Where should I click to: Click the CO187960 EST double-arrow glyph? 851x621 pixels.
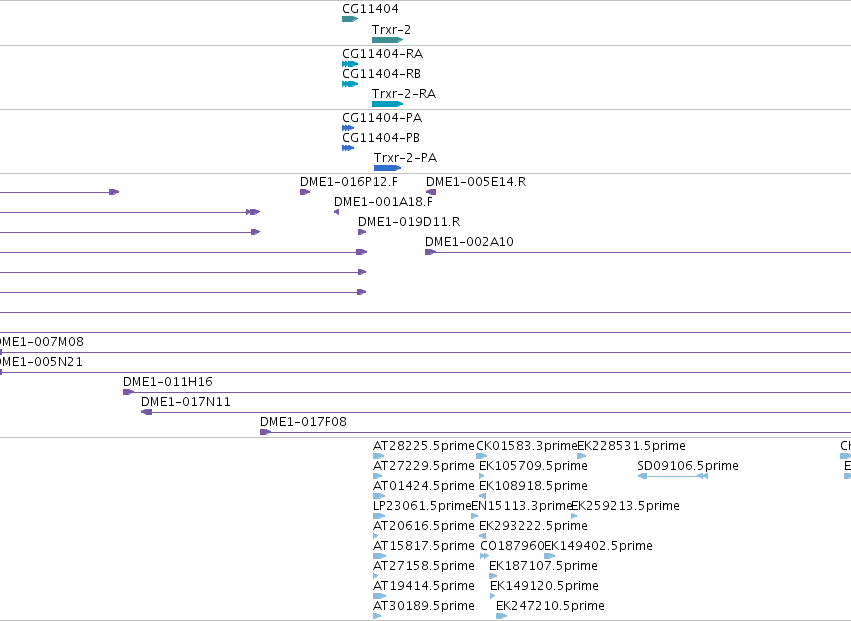485,556
